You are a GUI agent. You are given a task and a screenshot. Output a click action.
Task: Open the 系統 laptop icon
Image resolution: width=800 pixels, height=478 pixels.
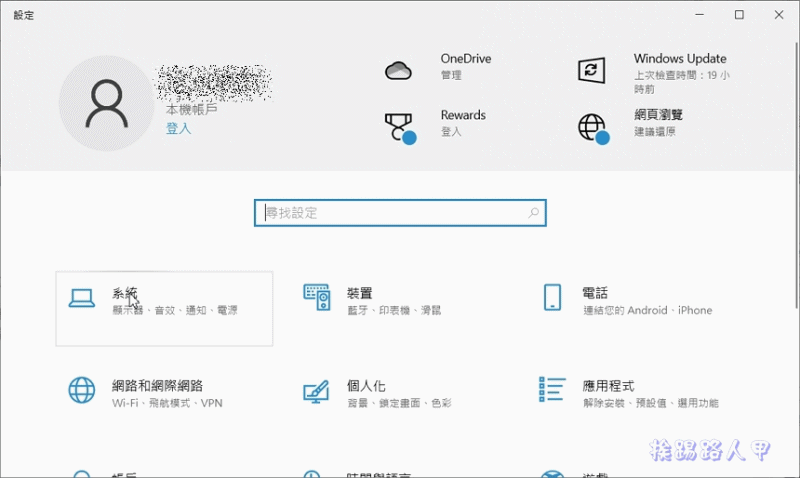(x=82, y=298)
